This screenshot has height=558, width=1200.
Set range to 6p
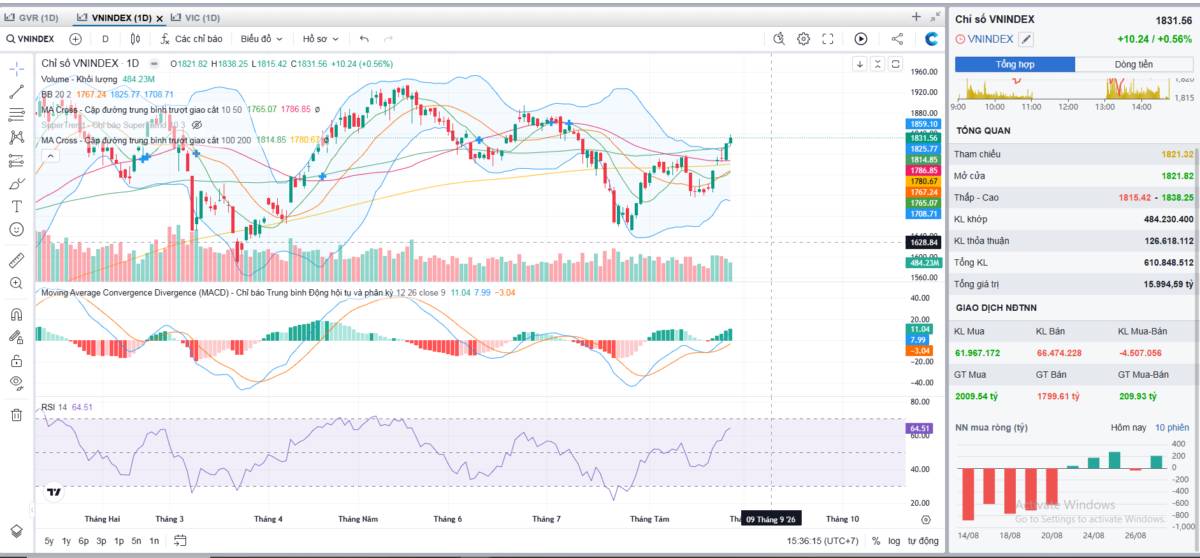click(x=83, y=541)
